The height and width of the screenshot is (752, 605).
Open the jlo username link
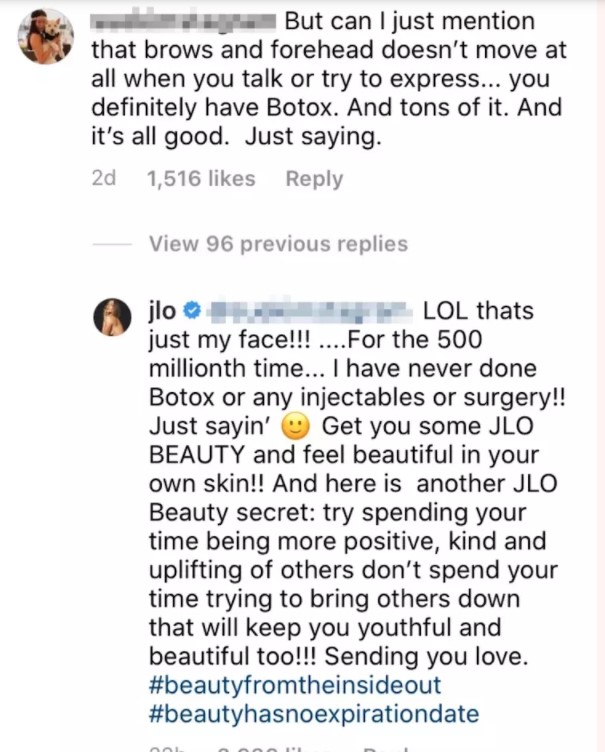point(162,312)
